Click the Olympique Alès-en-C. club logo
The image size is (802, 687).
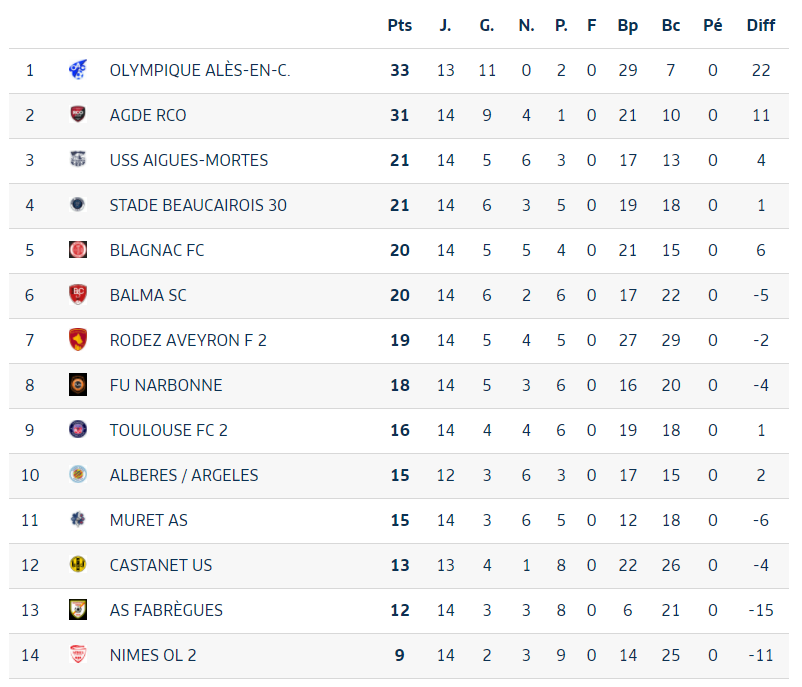click(x=78, y=70)
